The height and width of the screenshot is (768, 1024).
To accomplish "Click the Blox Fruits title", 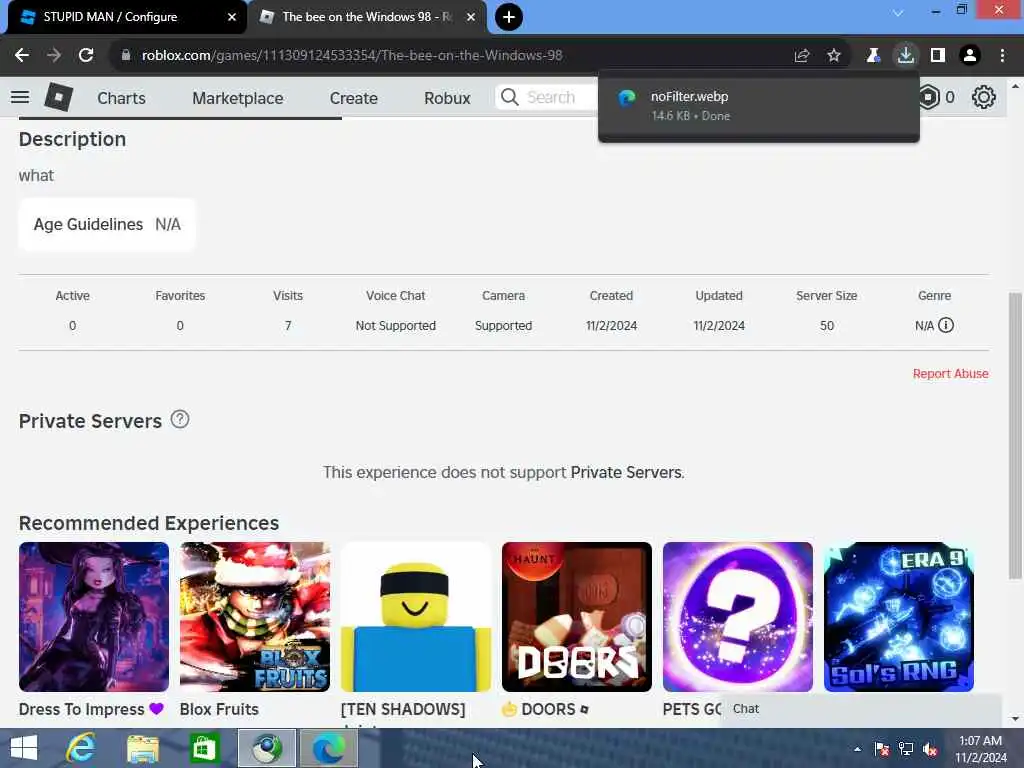I will click(x=219, y=709).
